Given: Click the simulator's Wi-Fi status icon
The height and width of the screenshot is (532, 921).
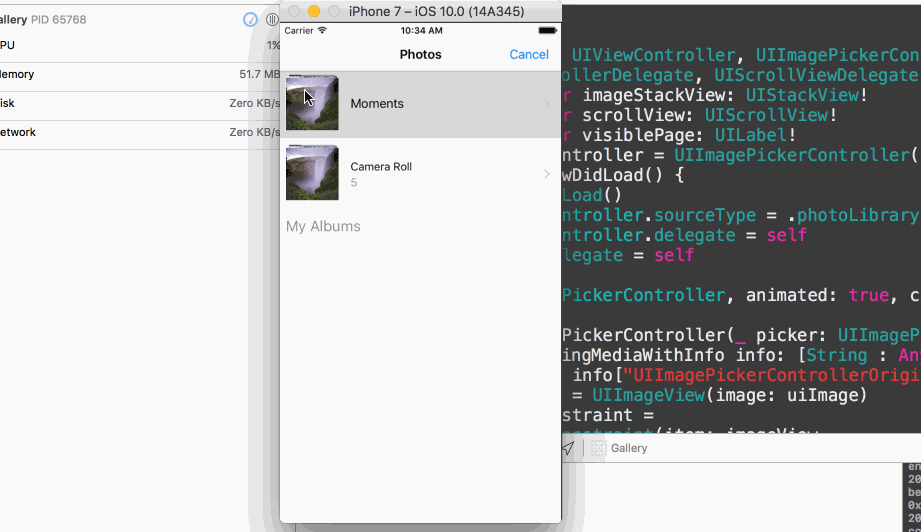Looking at the screenshot, I should [x=322, y=31].
